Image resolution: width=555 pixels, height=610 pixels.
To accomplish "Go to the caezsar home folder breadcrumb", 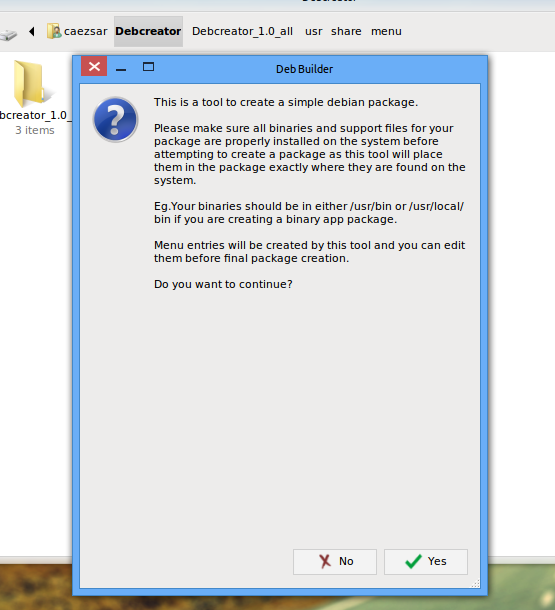I will tap(77, 31).
